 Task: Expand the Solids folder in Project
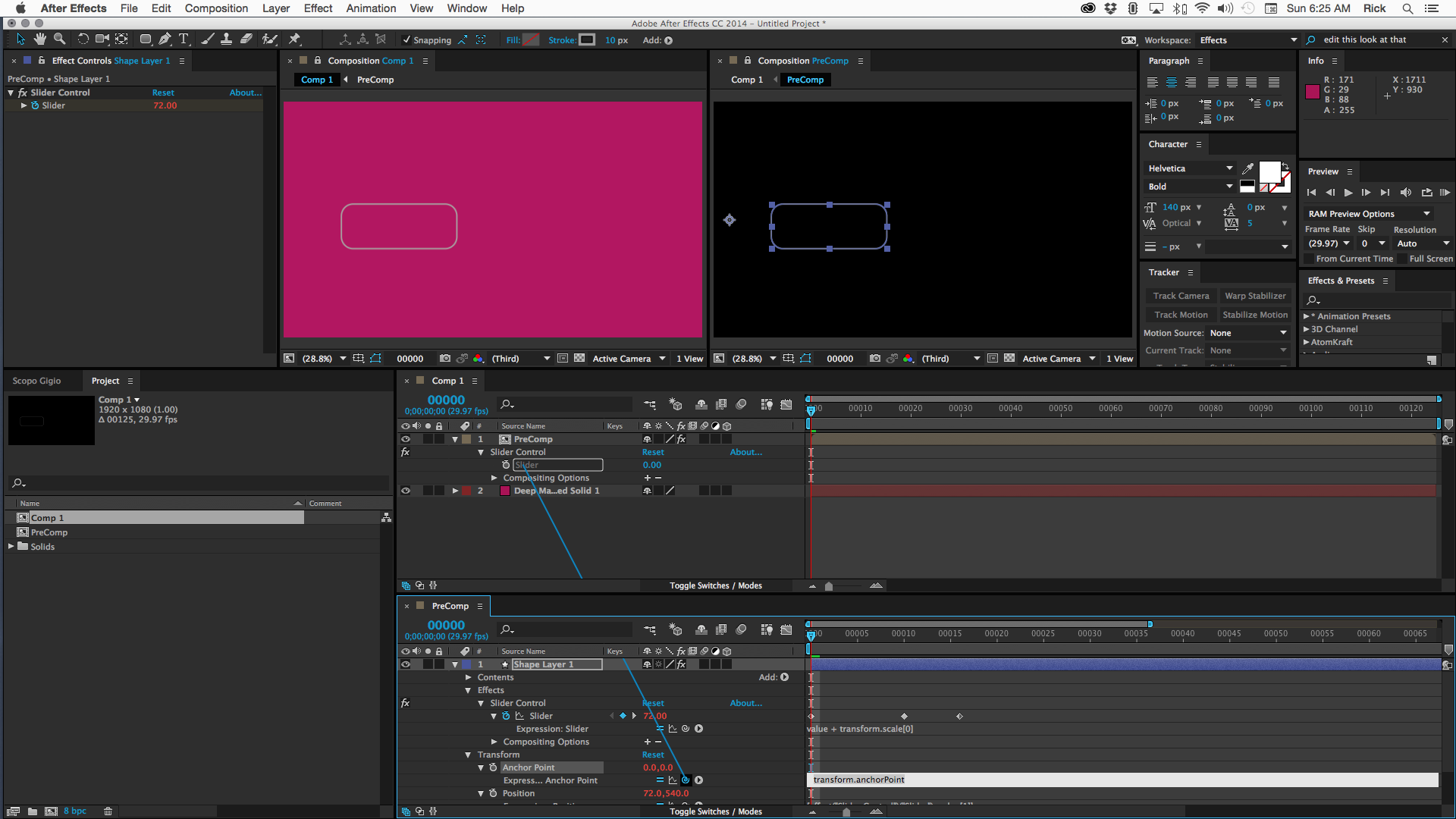11,546
